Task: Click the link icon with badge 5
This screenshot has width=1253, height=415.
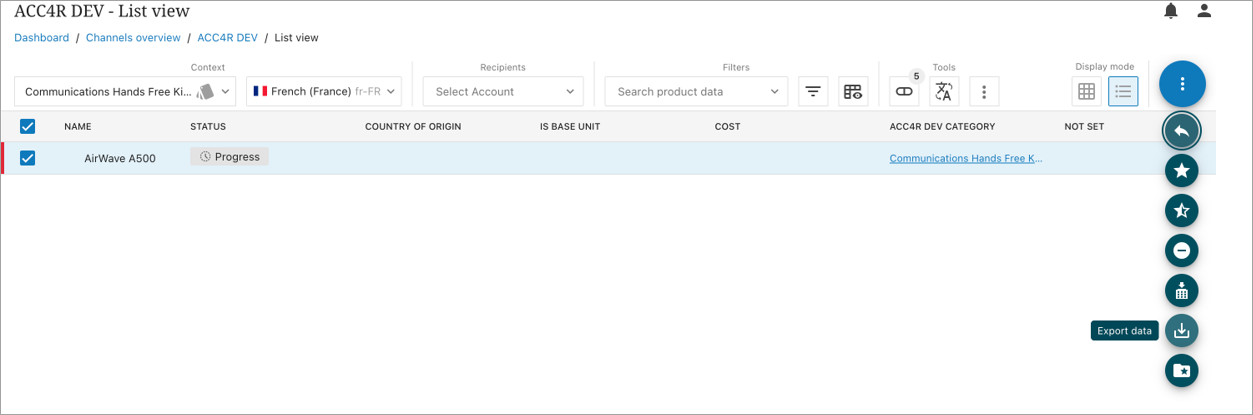Action: pyautogui.click(x=904, y=91)
